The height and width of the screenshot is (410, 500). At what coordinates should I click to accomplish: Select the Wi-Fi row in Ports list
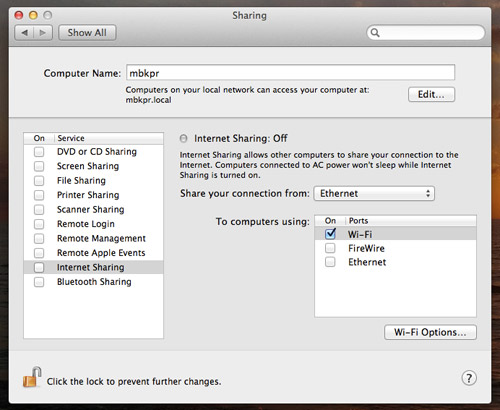pos(395,234)
